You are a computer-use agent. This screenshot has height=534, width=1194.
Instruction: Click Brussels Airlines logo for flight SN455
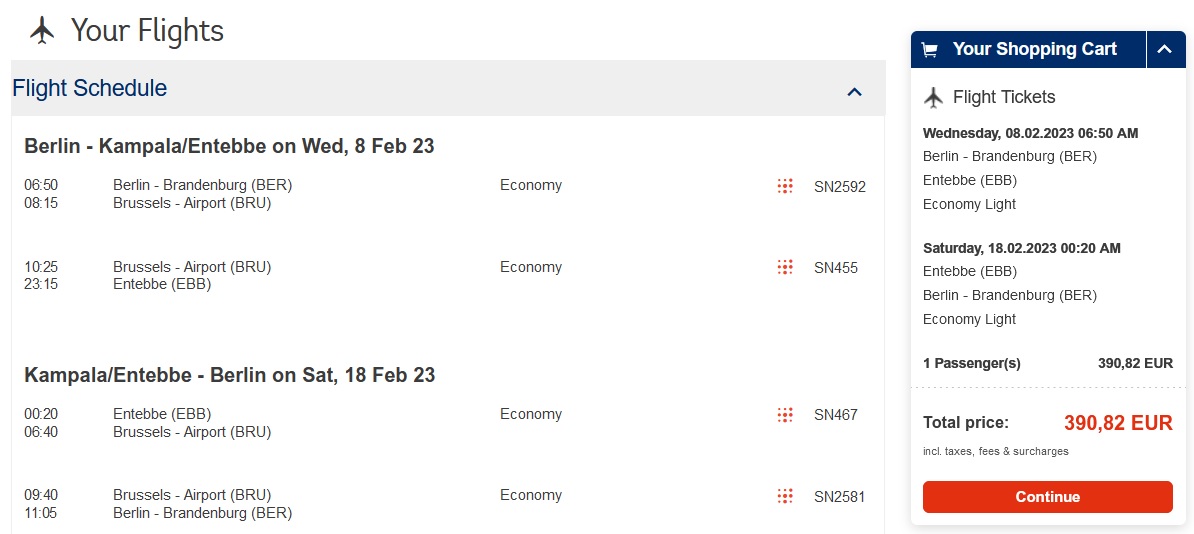[785, 267]
